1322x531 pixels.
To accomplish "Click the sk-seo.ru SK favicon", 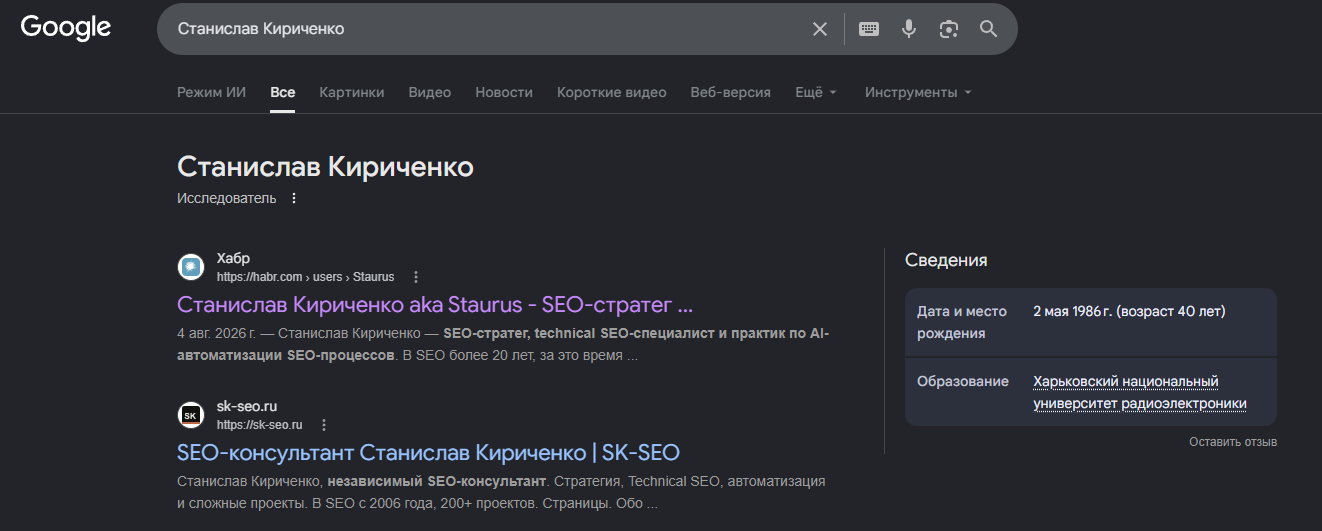I will 191,415.
